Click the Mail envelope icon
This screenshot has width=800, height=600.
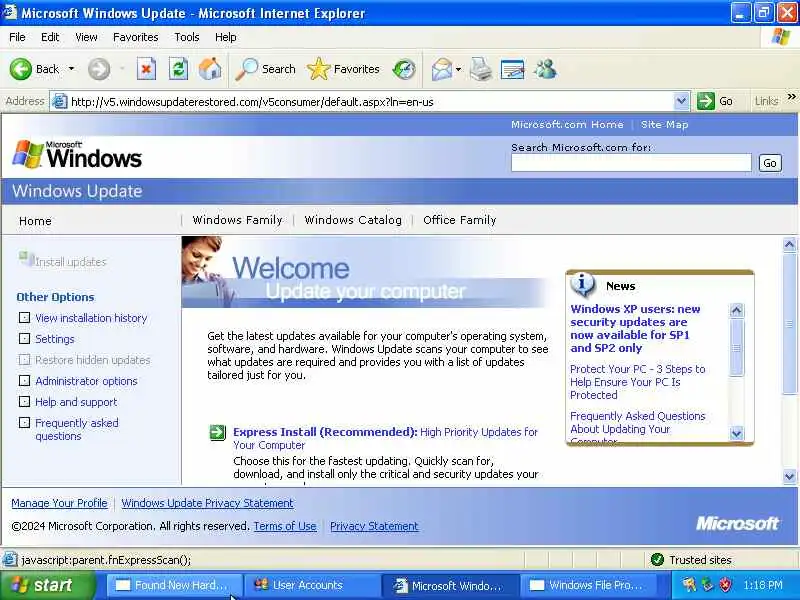441,69
